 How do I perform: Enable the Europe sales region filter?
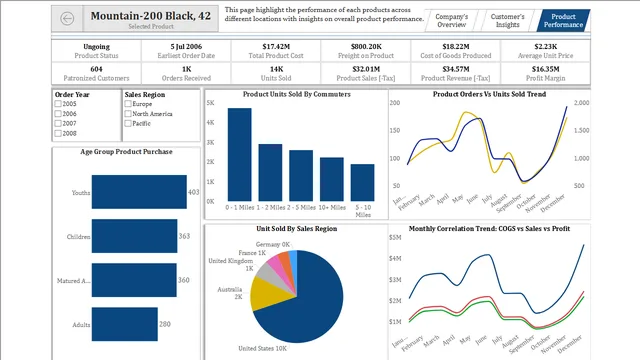point(128,104)
